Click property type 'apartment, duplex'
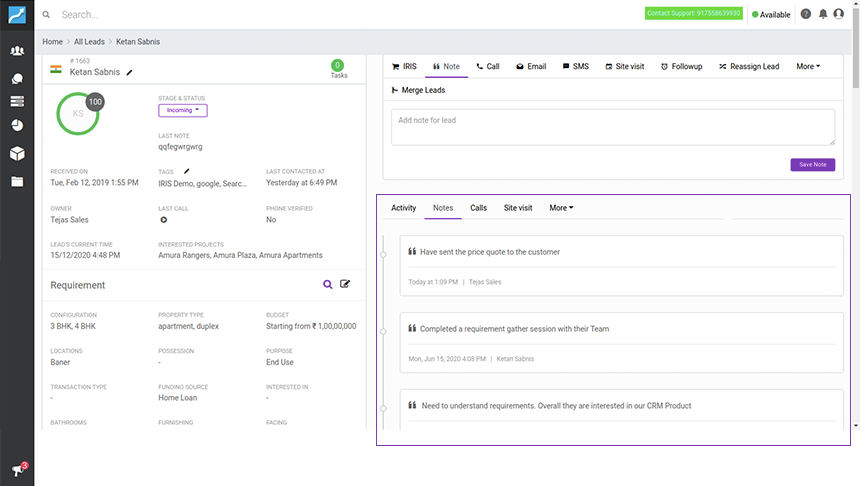Viewport: 860px width, 486px height. 188,326
